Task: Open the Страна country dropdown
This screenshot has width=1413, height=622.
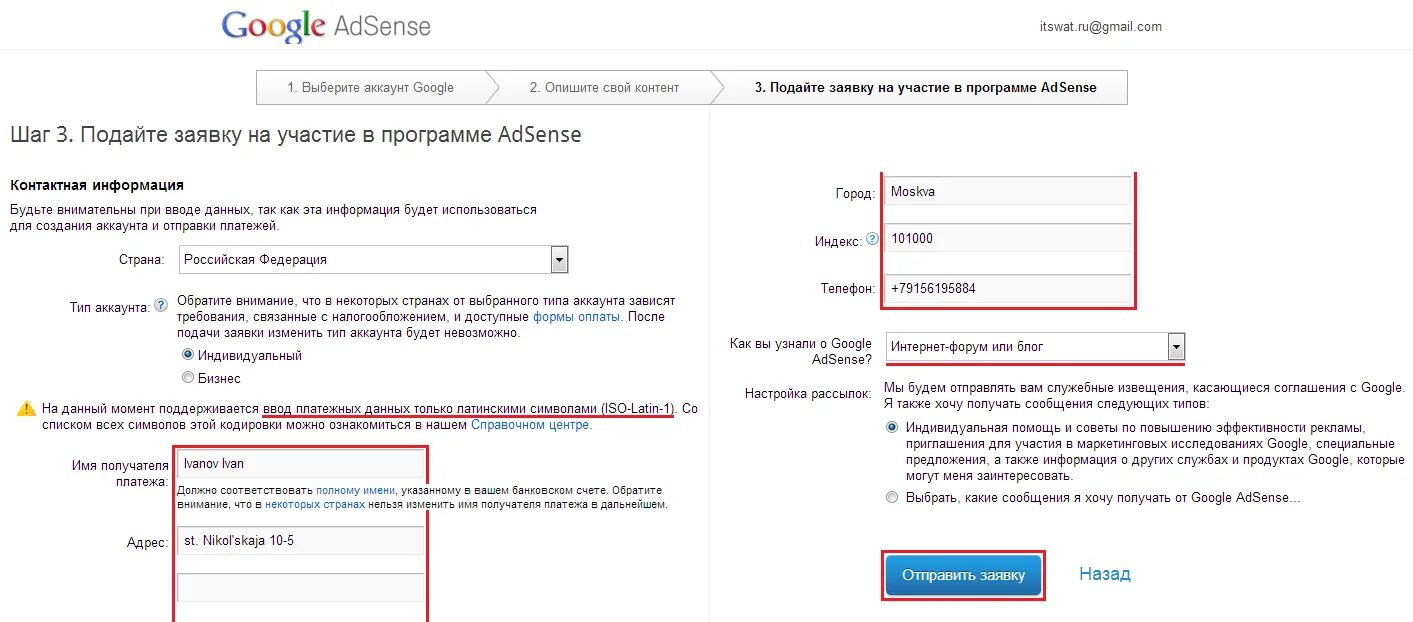Action: 559,260
